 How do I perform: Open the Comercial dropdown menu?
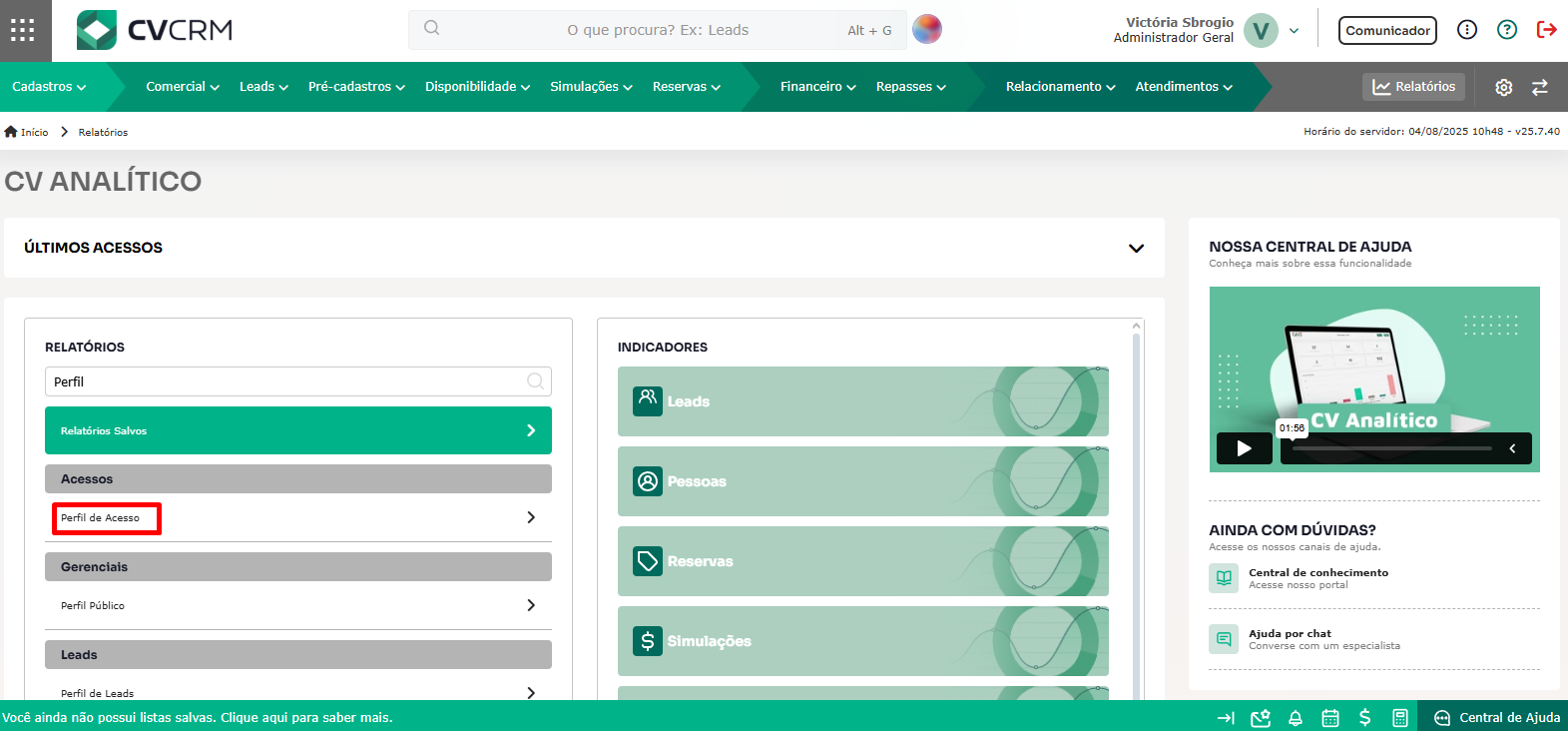183,87
